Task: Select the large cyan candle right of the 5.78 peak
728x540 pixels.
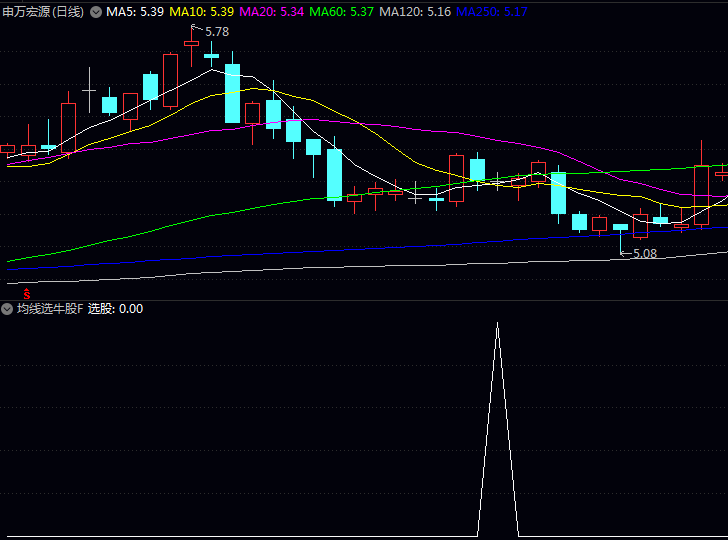Action: [x=232, y=93]
